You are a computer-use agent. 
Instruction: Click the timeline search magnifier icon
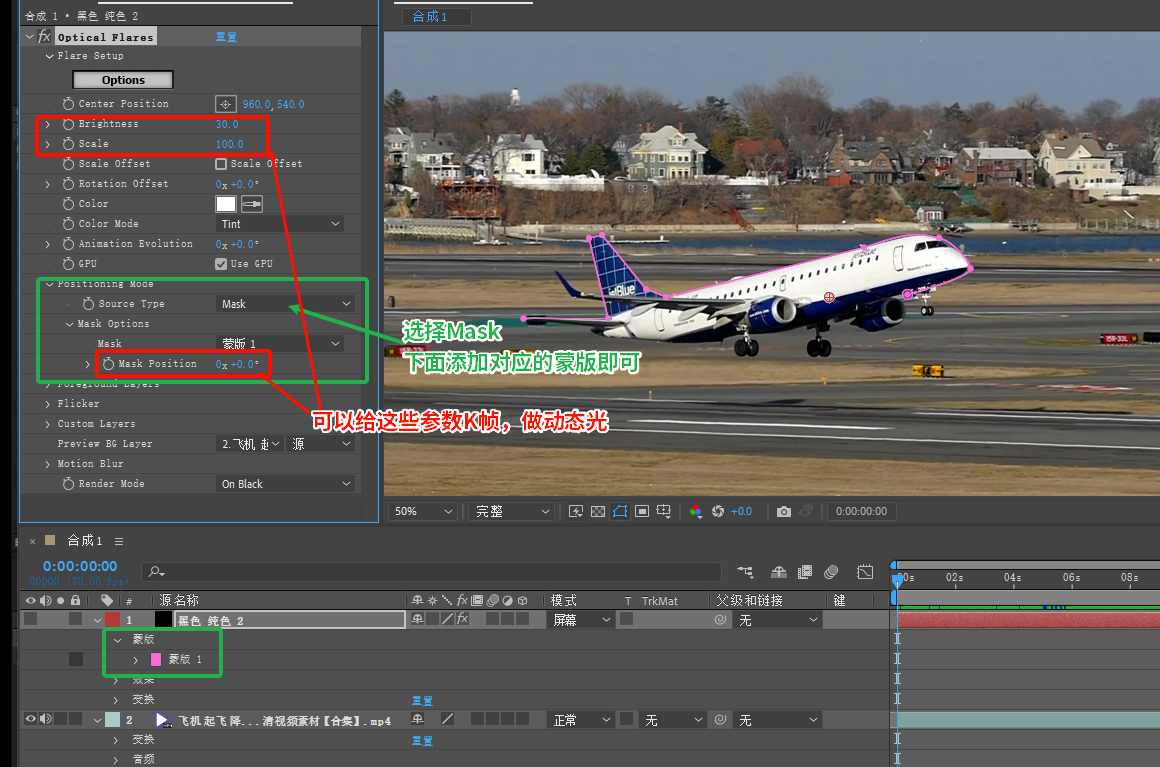[x=155, y=572]
